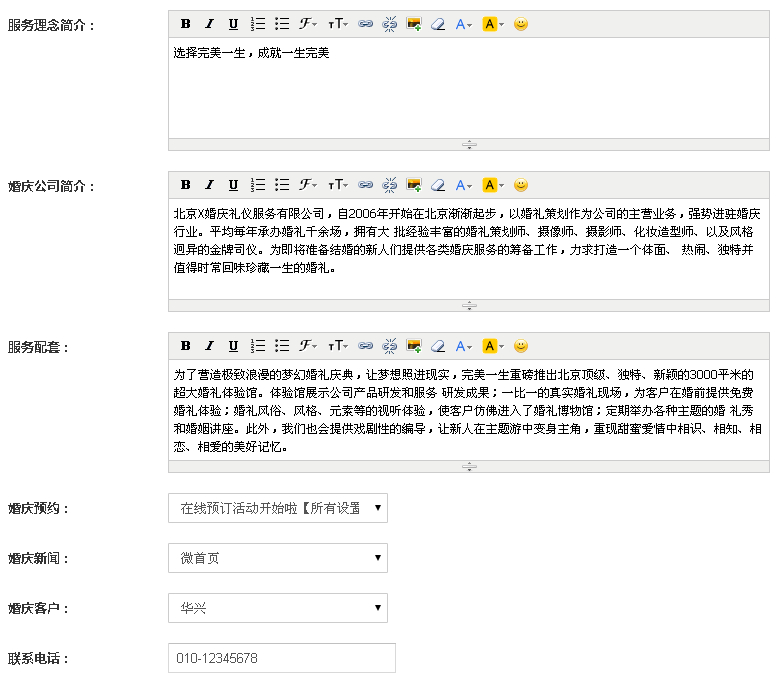The image size is (777, 676).
Task: Open font family menu in 服务理念简介 editor
Action: 308,24
